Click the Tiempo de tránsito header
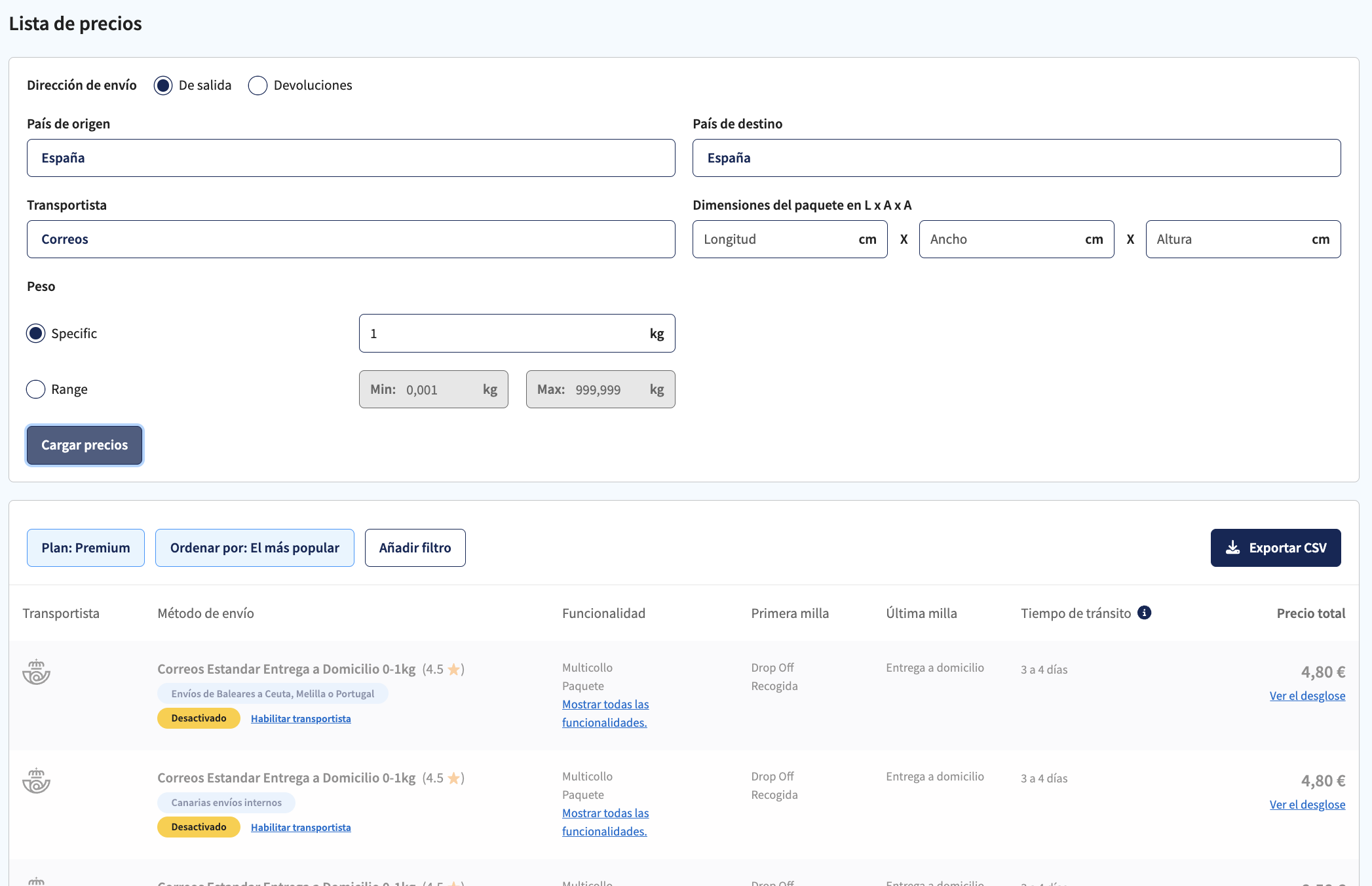Screen dimensions: 1372x886 [x=1076, y=613]
